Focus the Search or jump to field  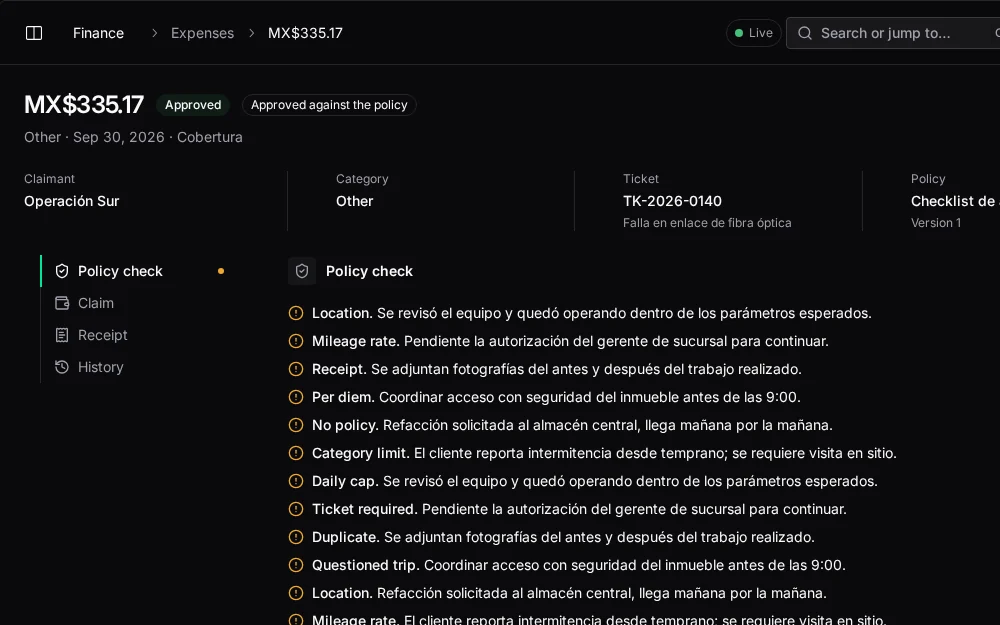tap(893, 33)
